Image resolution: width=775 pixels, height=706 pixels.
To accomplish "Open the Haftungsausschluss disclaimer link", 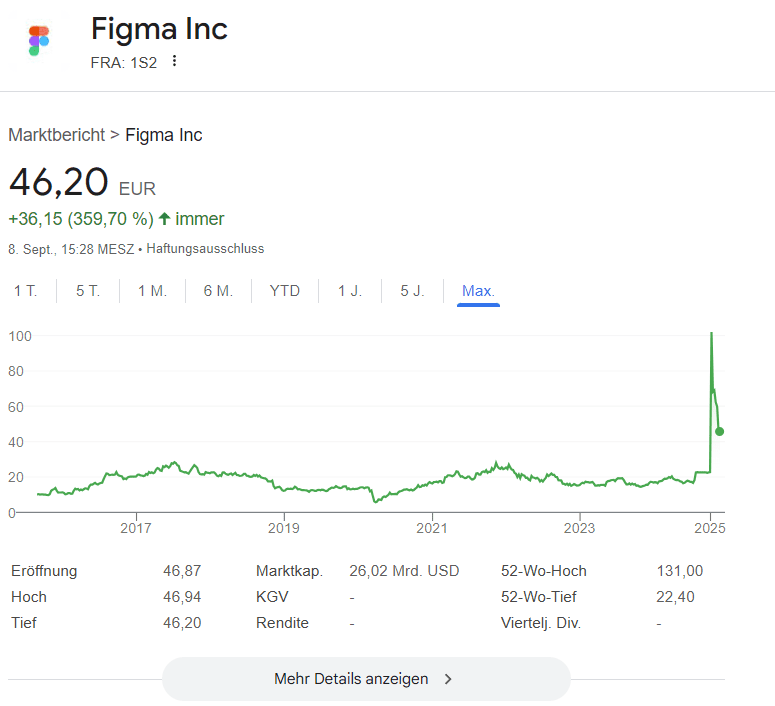I will tap(205, 248).
